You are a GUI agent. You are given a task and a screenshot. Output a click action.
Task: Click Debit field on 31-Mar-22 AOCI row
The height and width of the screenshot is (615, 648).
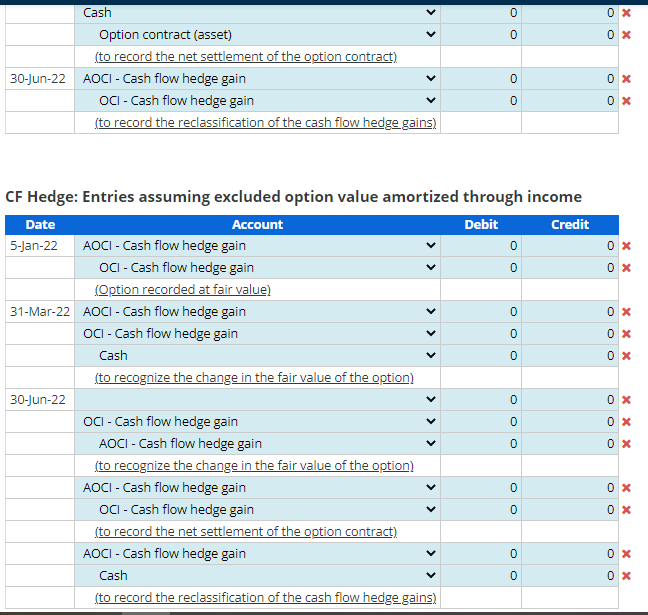click(x=481, y=312)
